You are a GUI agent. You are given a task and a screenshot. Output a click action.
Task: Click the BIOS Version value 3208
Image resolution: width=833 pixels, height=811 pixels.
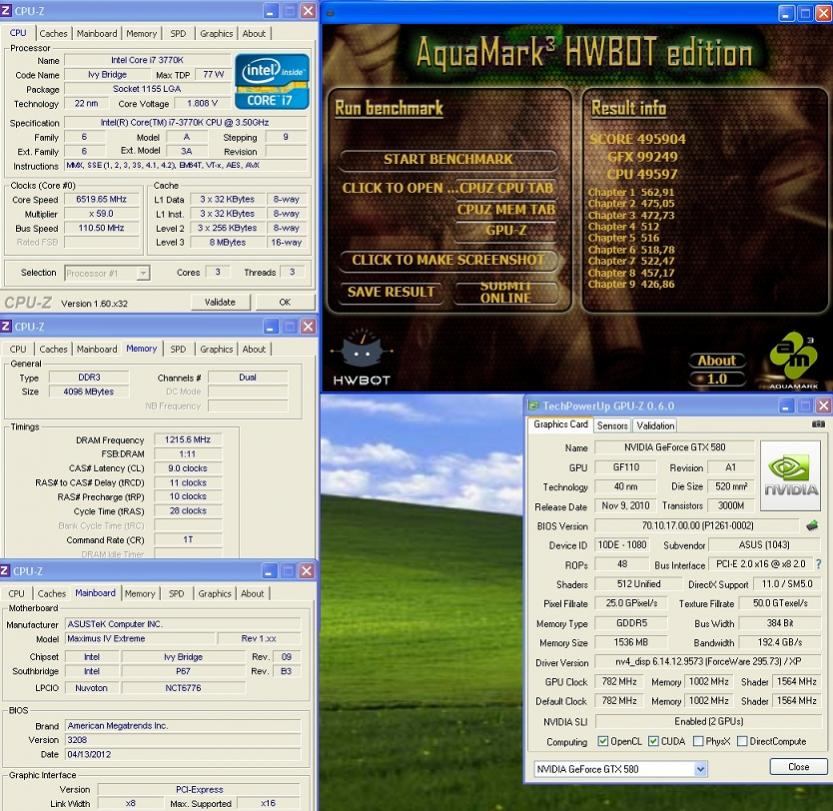point(182,740)
